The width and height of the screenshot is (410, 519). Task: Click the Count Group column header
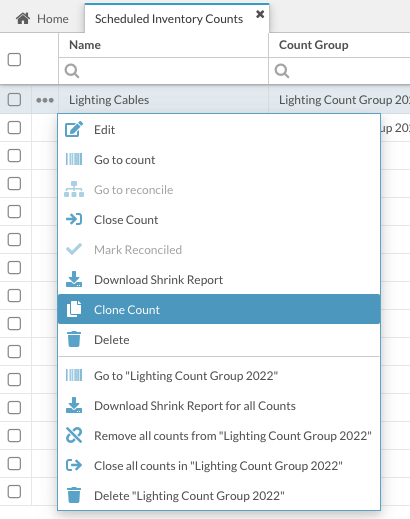(x=339, y=45)
